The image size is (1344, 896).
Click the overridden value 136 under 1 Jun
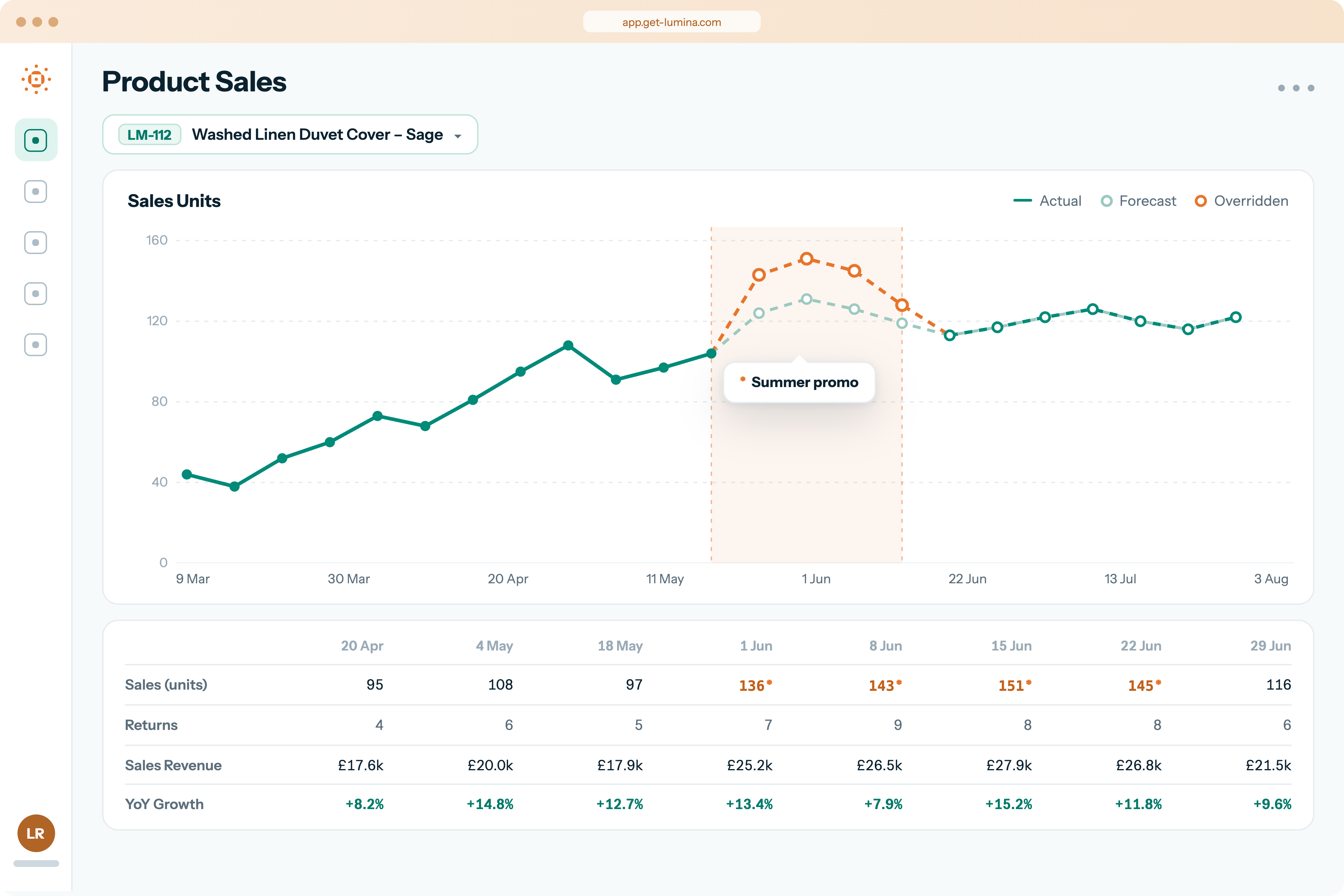click(755, 685)
